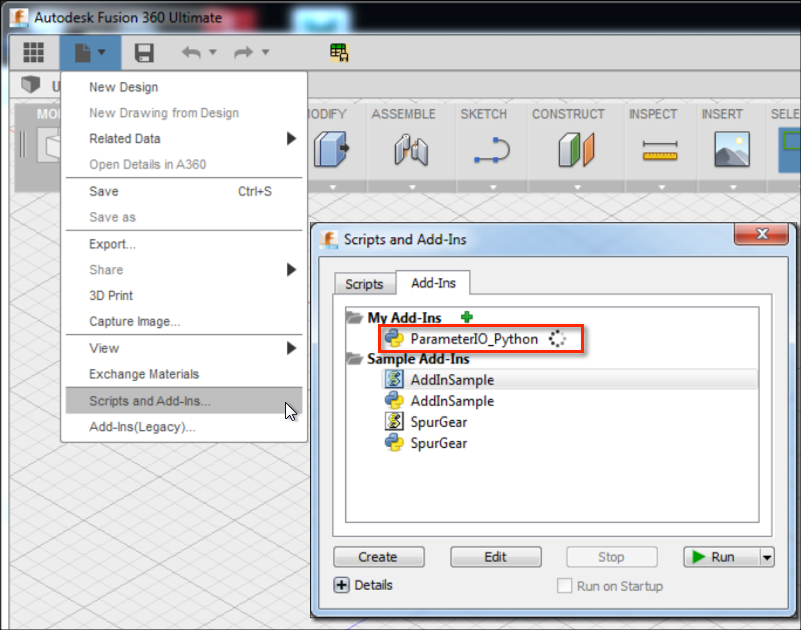Screen dimensions: 801x630
Task: Click the Save disk icon in toolbar
Action: 145,53
